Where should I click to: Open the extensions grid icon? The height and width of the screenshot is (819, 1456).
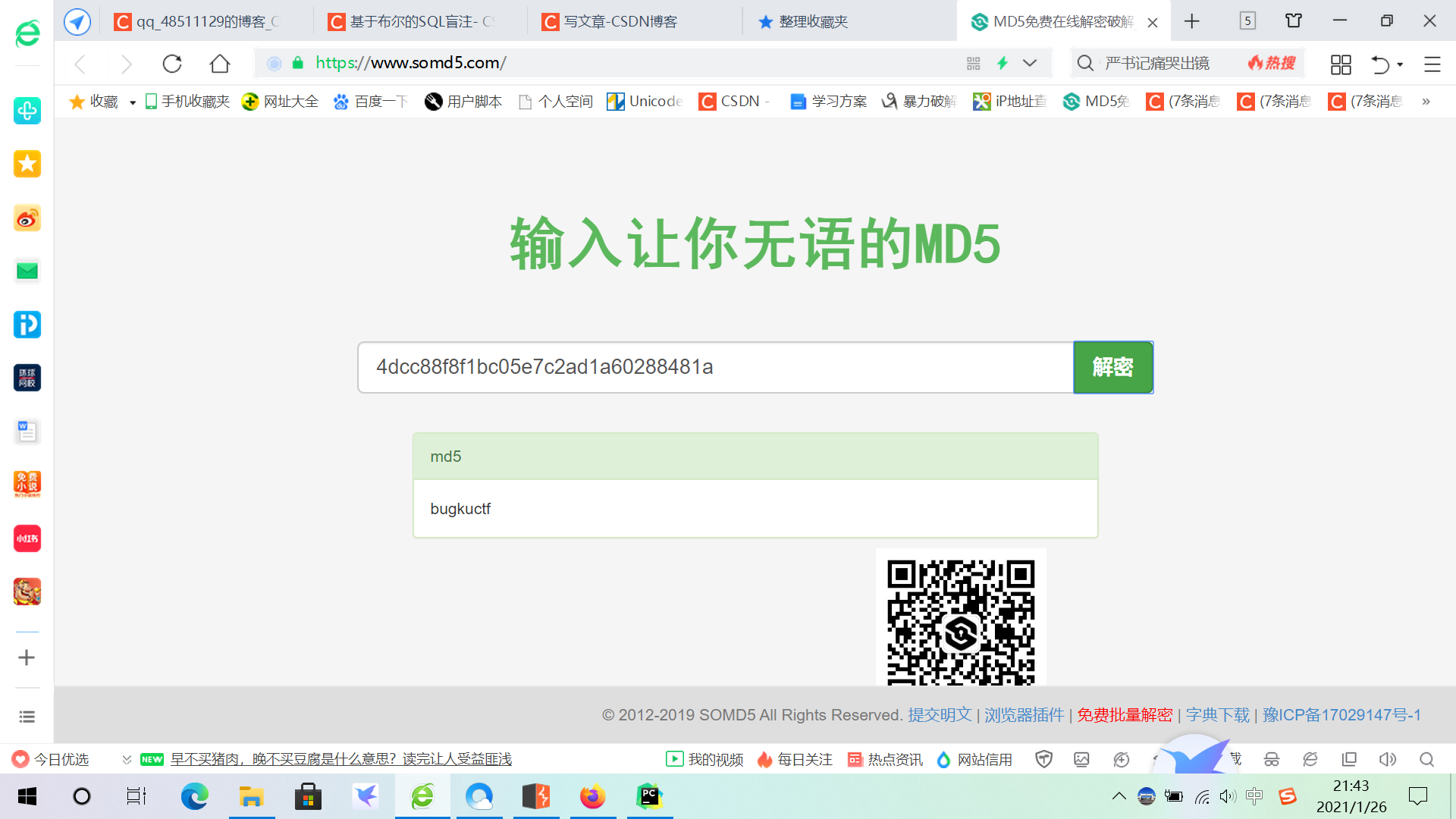(1341, 64)
